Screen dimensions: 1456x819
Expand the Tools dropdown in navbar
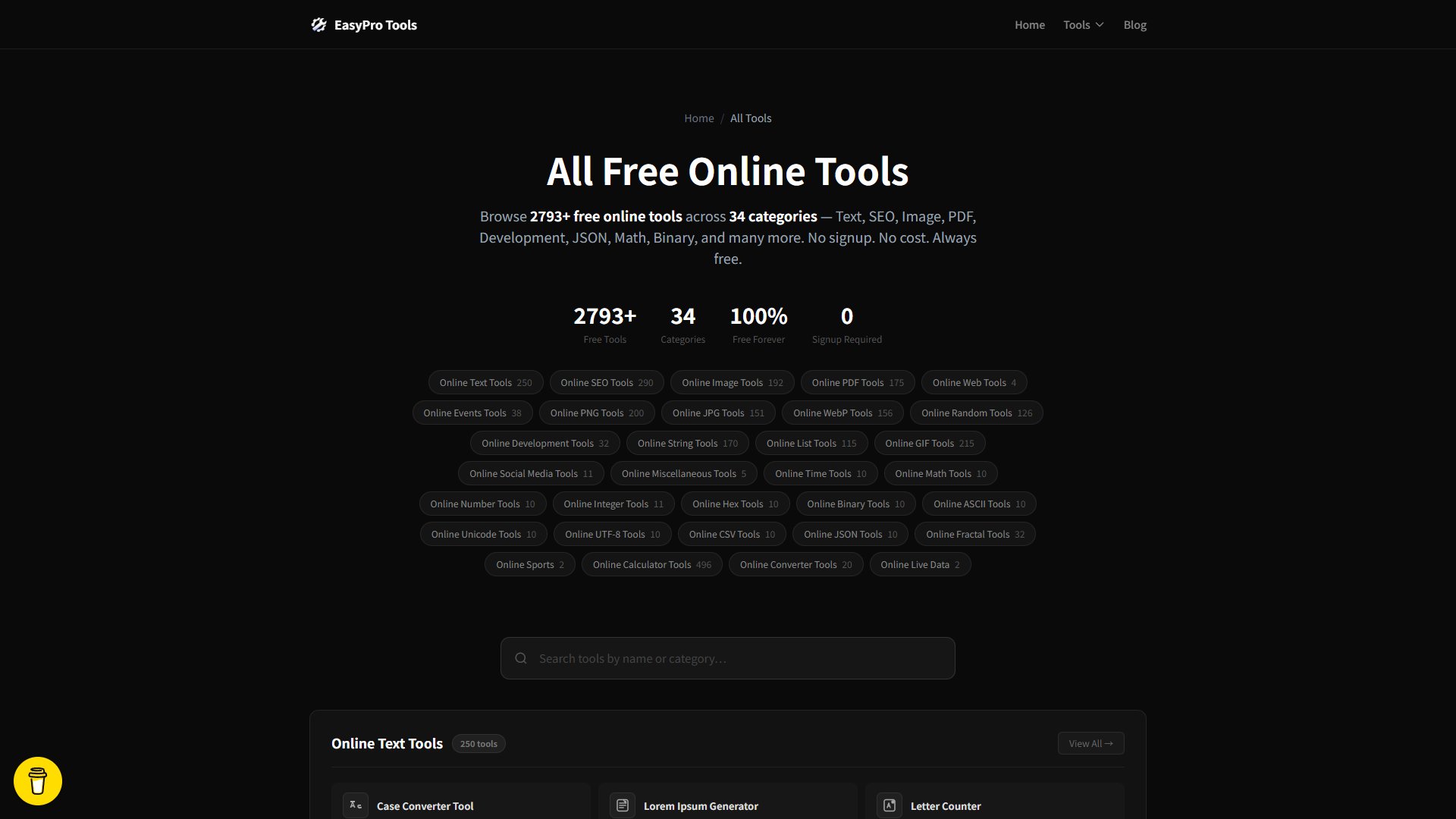(x=1084, y=25)
